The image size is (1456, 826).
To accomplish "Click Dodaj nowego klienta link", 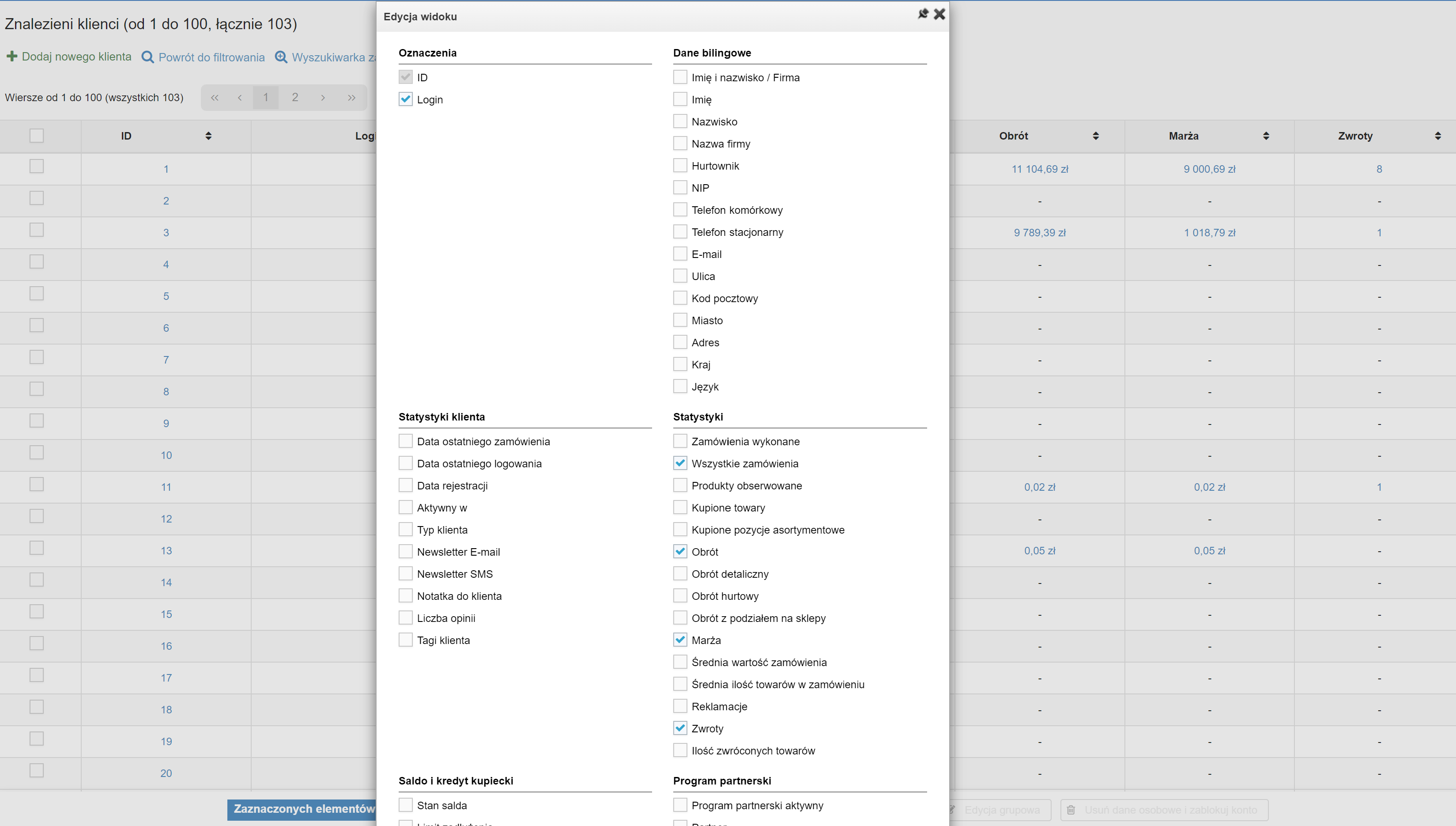I will pos(76,57).
